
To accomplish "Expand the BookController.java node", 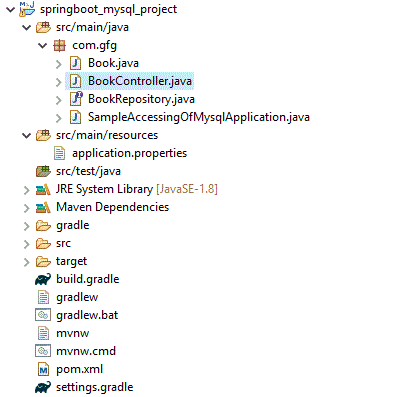I will pos(59,82).
